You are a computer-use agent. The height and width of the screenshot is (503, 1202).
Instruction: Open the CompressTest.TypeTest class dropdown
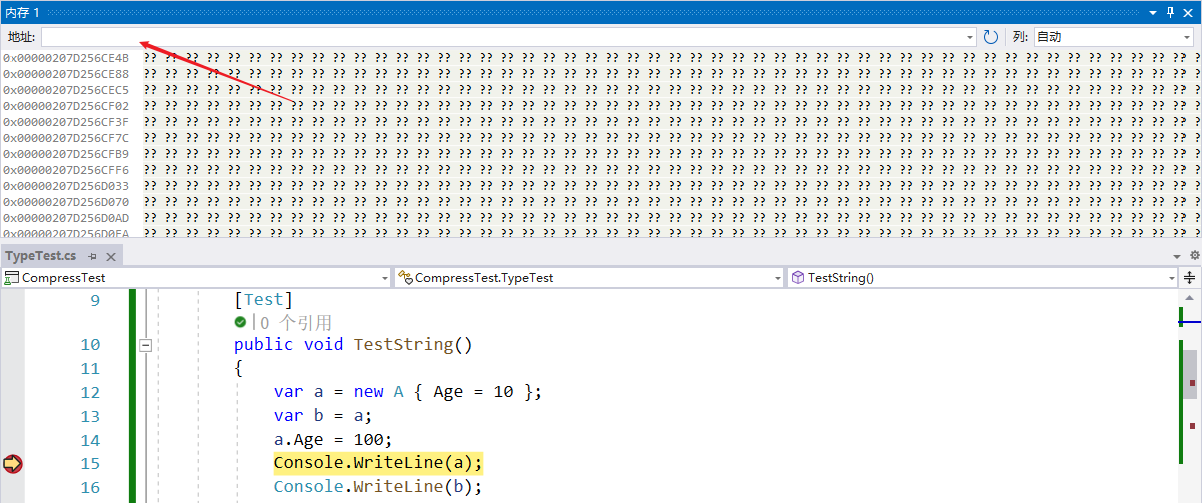tap(588, 278)
